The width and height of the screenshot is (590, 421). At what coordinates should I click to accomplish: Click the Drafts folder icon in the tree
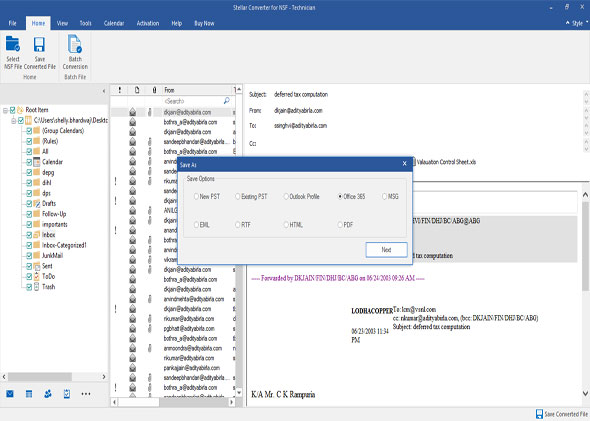[x=36, y=203]
